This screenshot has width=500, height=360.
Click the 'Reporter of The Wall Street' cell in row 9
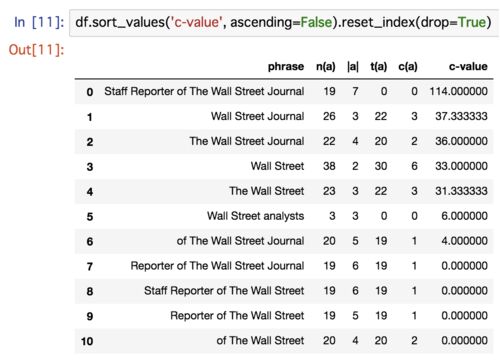pos(237,315)
